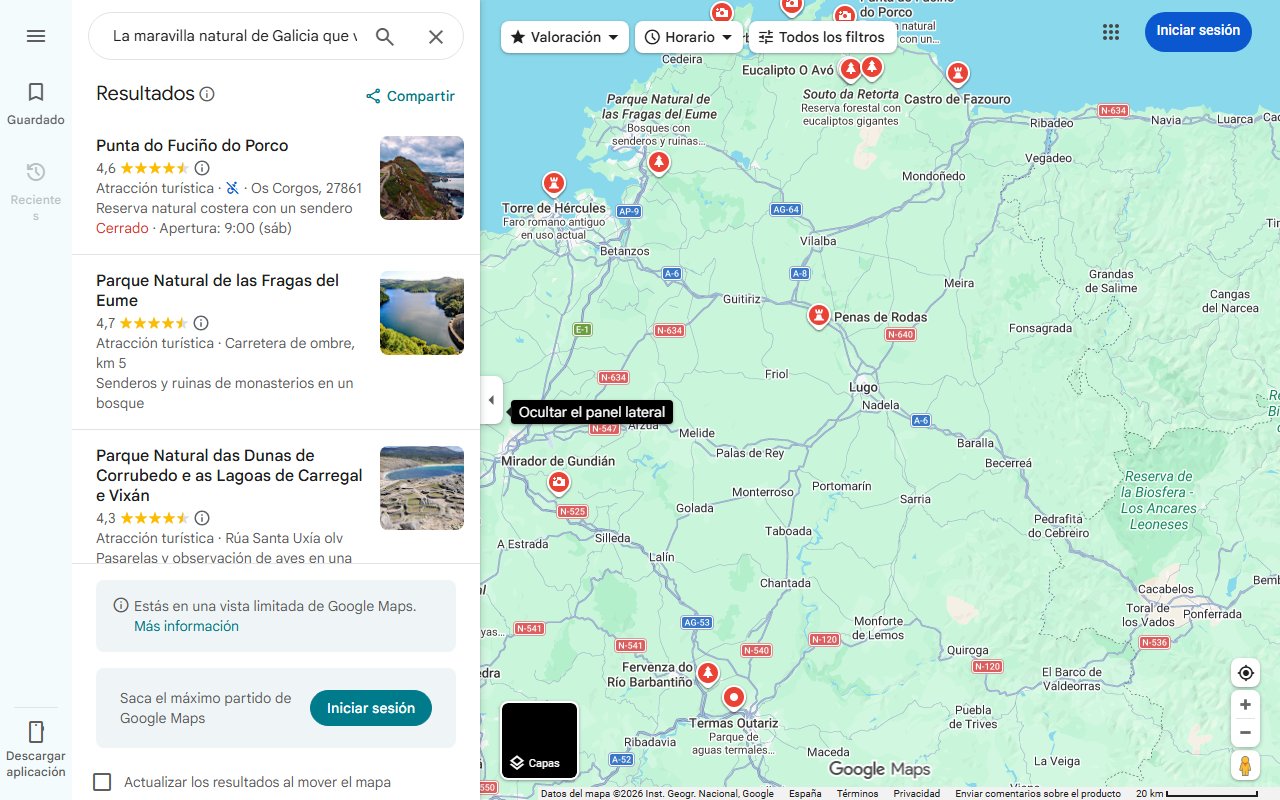The image size is (1280, 800).
Task: Clear the search field with the X
Action: tap(435, 35)
